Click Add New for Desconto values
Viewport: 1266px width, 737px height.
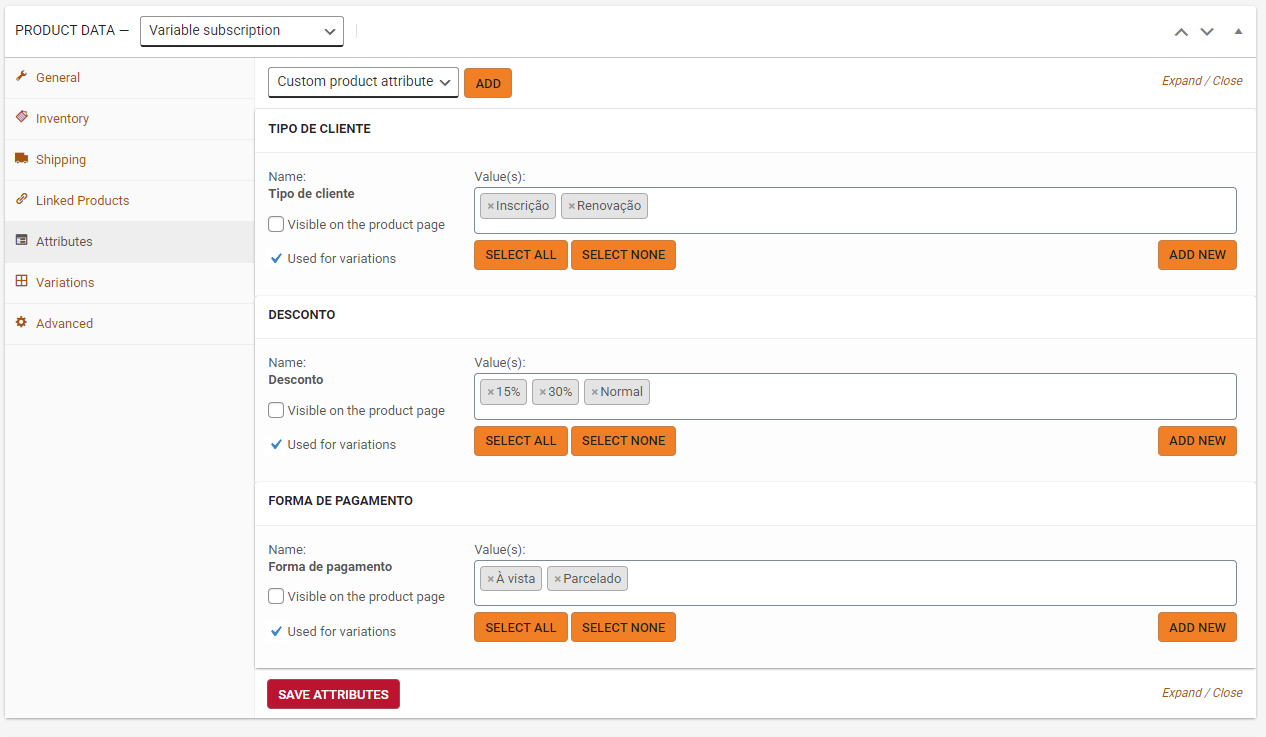(x=1197, y=441)
